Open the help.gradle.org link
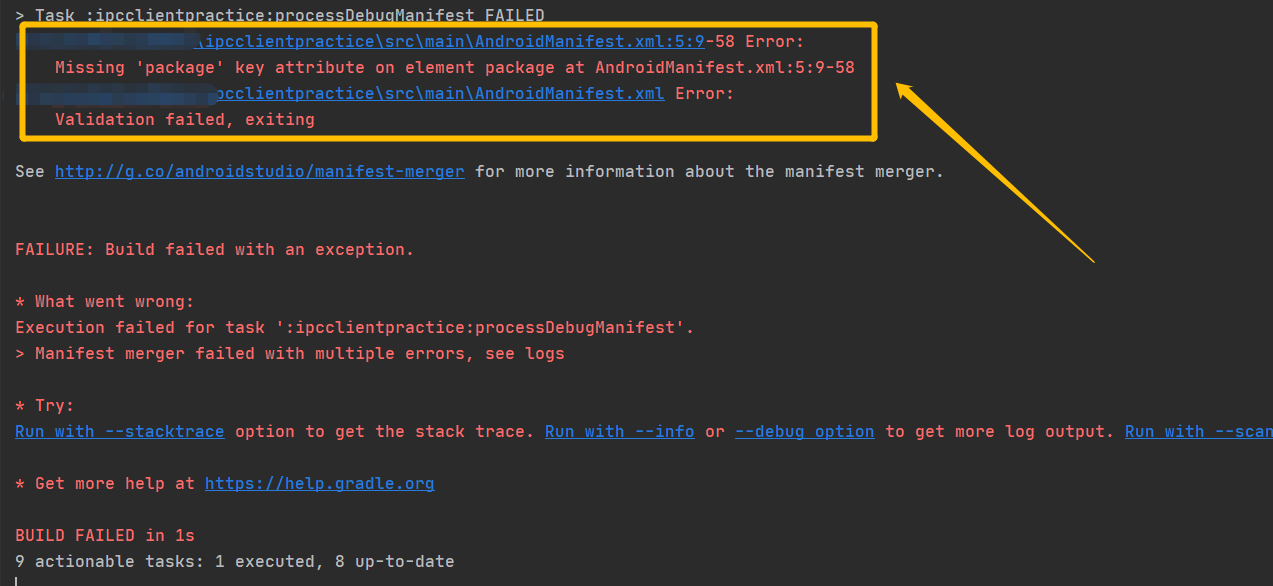Screen dimensions: 1273x586 pos(320,484)
